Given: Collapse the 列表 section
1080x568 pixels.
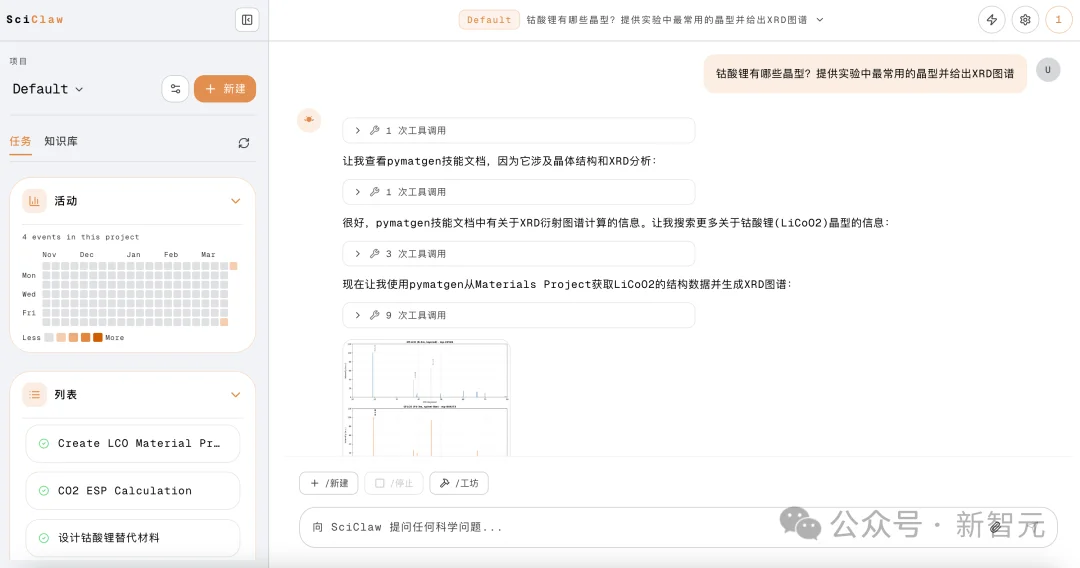Looking at the screenshot, I should pos(236,395).
